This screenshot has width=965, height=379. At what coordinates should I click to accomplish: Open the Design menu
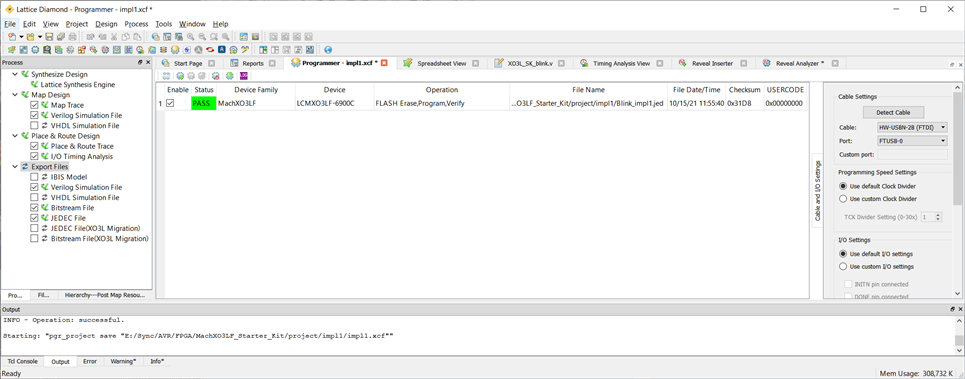click(106, 24)
